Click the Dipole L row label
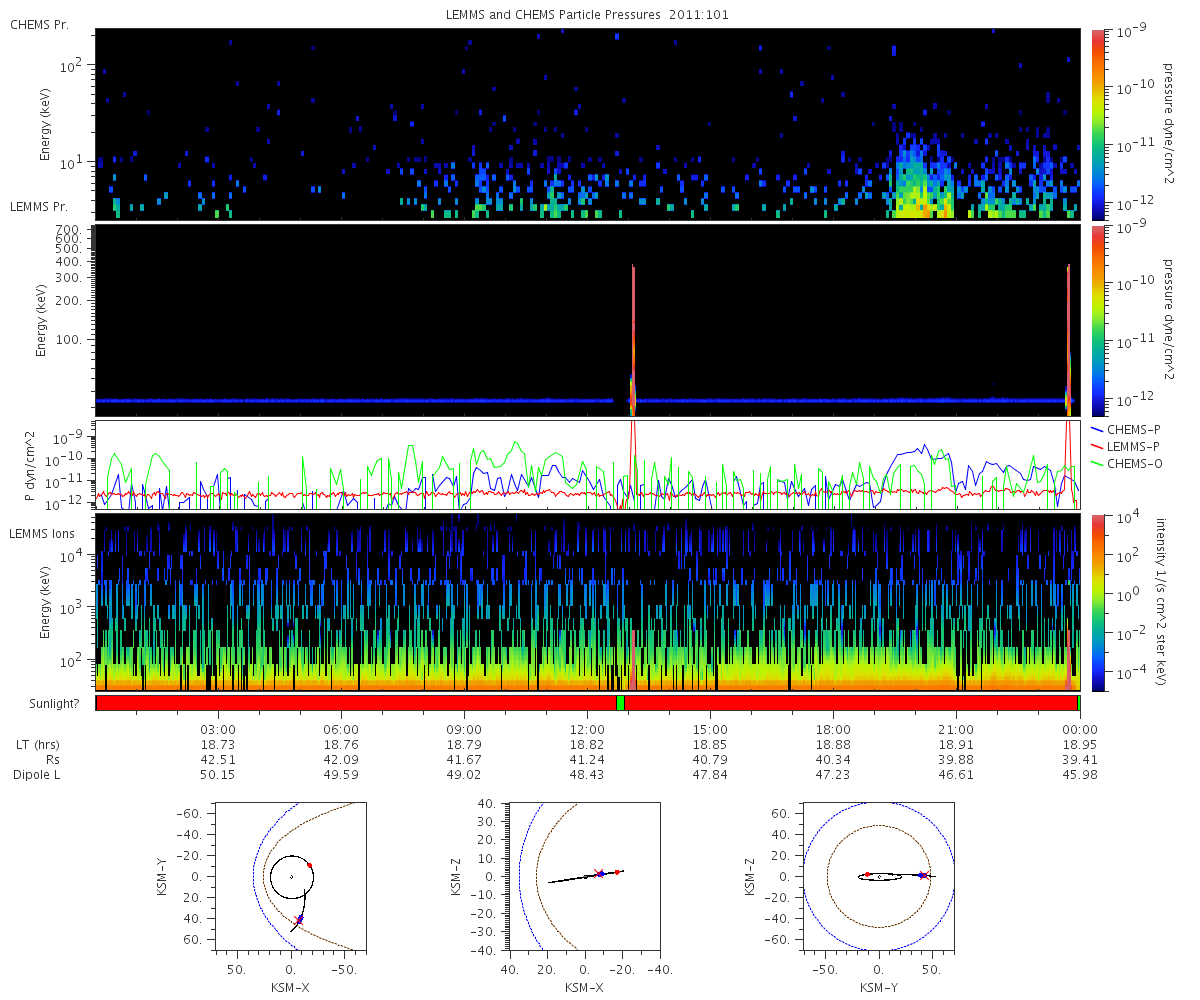 pos(39,775)
